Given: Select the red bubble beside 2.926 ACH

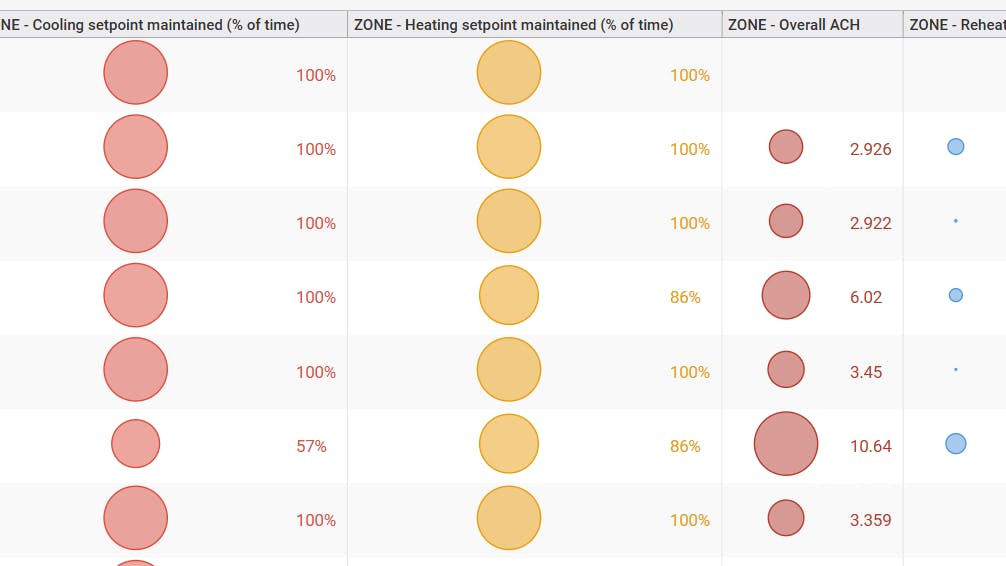Looking at the screenshot, I should pos(786,147).
